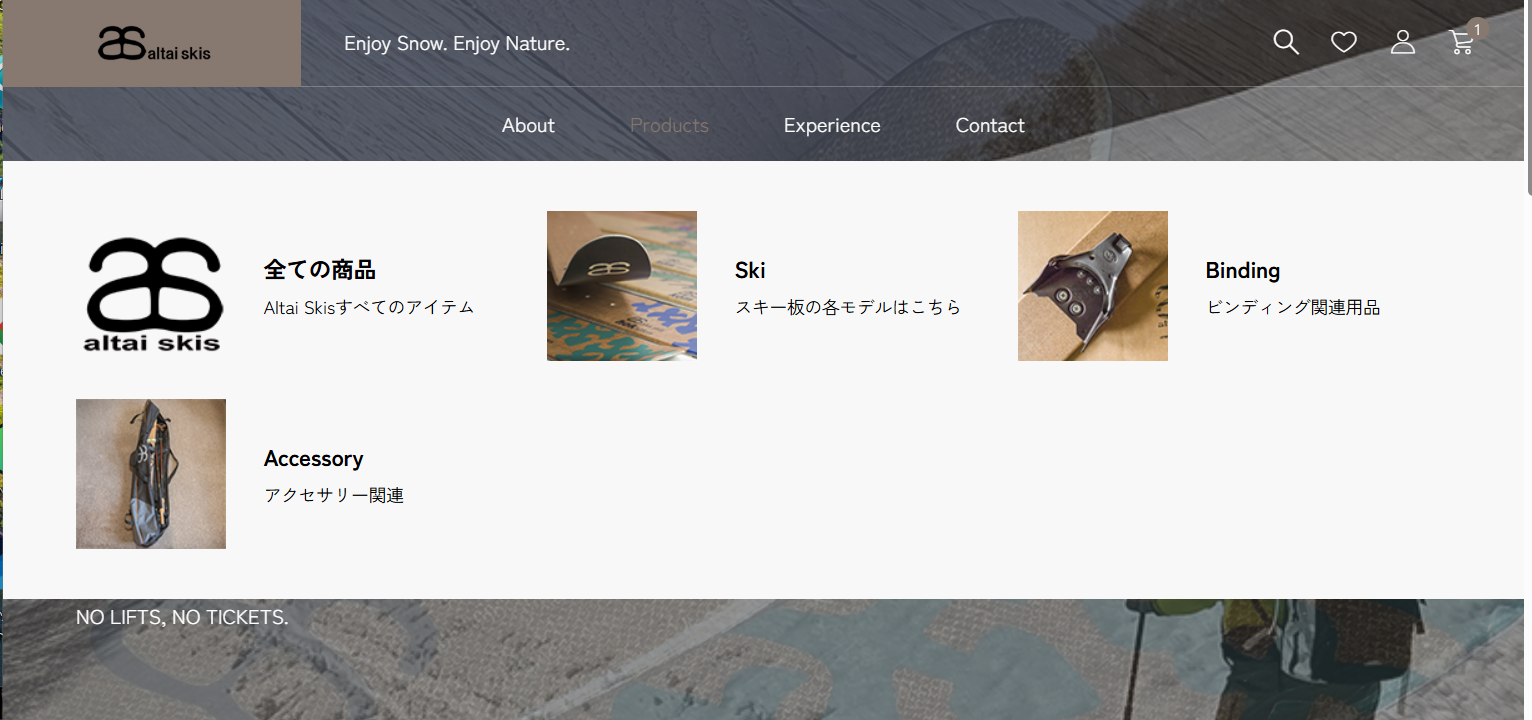
Task: Click the Ski category thumbnail image
Action: tap(622, 286)
